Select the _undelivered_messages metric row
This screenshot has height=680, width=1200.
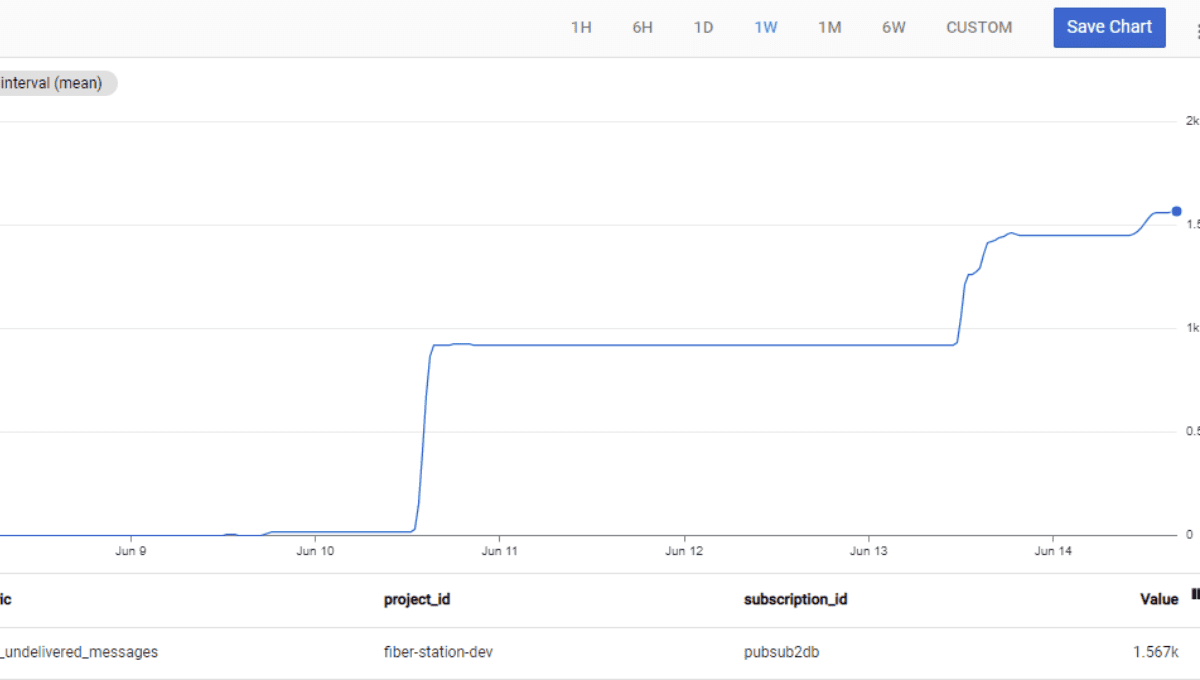point(600,652)
